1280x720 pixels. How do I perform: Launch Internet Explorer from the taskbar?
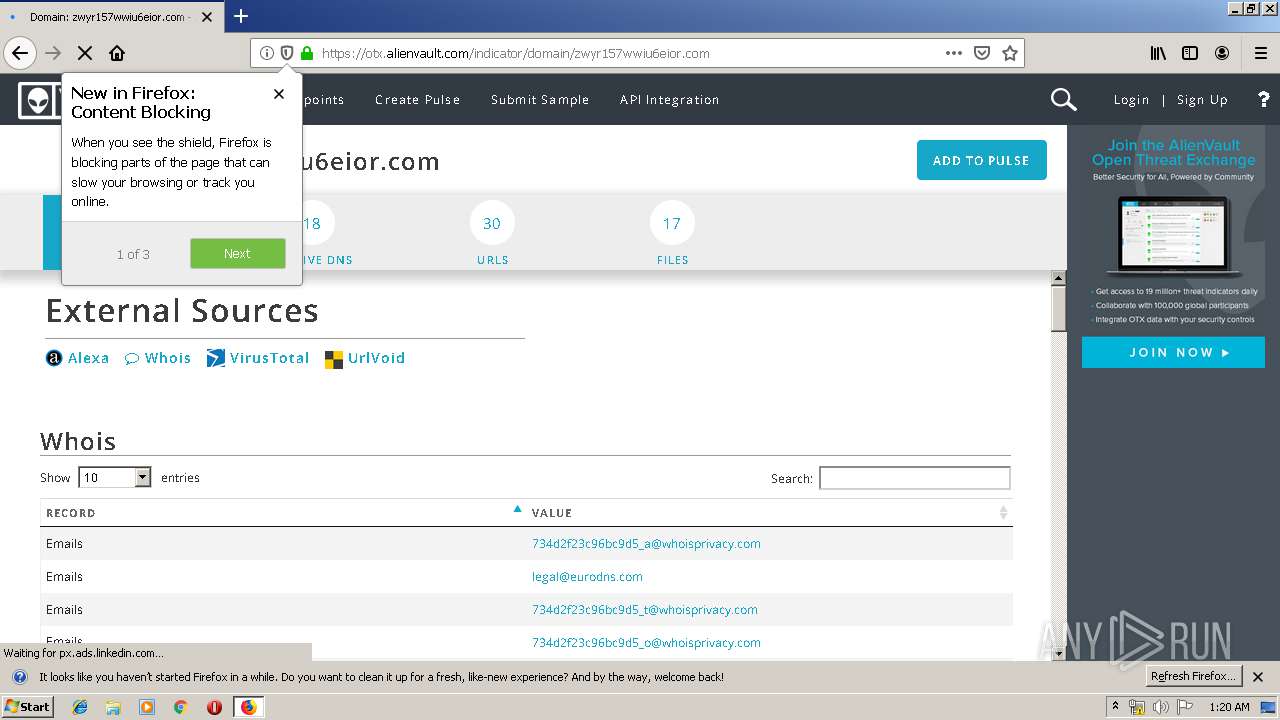[80, 707]
